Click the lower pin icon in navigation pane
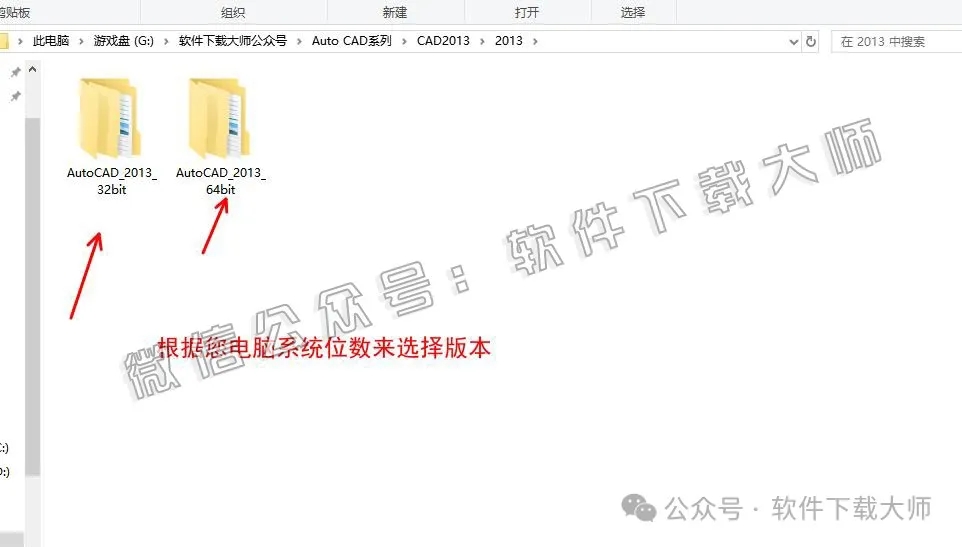Viewport: 962px width, 547px height. 16,96
